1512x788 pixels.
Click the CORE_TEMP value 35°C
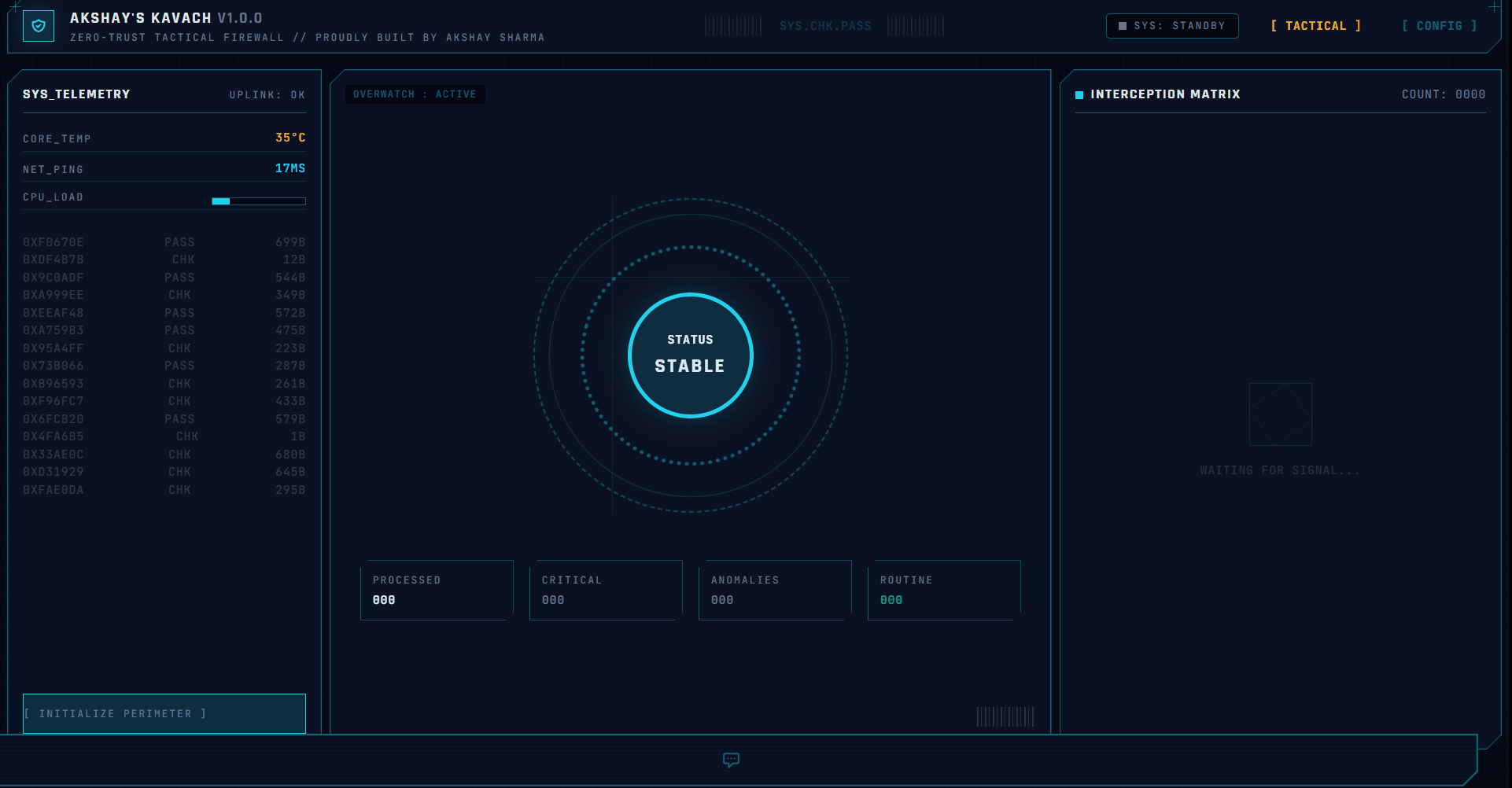pyautogui.click(x=290, y=138)
